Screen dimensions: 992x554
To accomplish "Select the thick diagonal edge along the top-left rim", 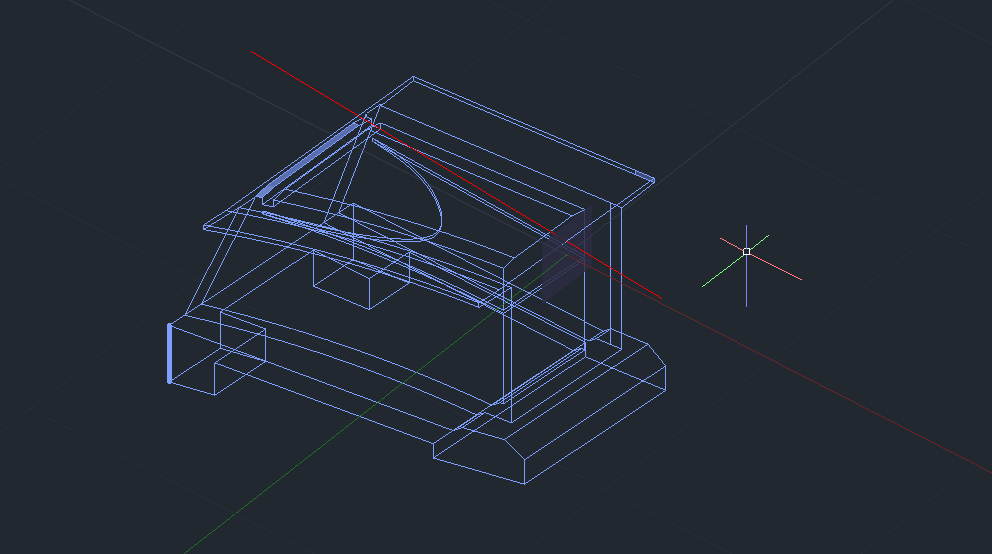I will coord(308,159).
